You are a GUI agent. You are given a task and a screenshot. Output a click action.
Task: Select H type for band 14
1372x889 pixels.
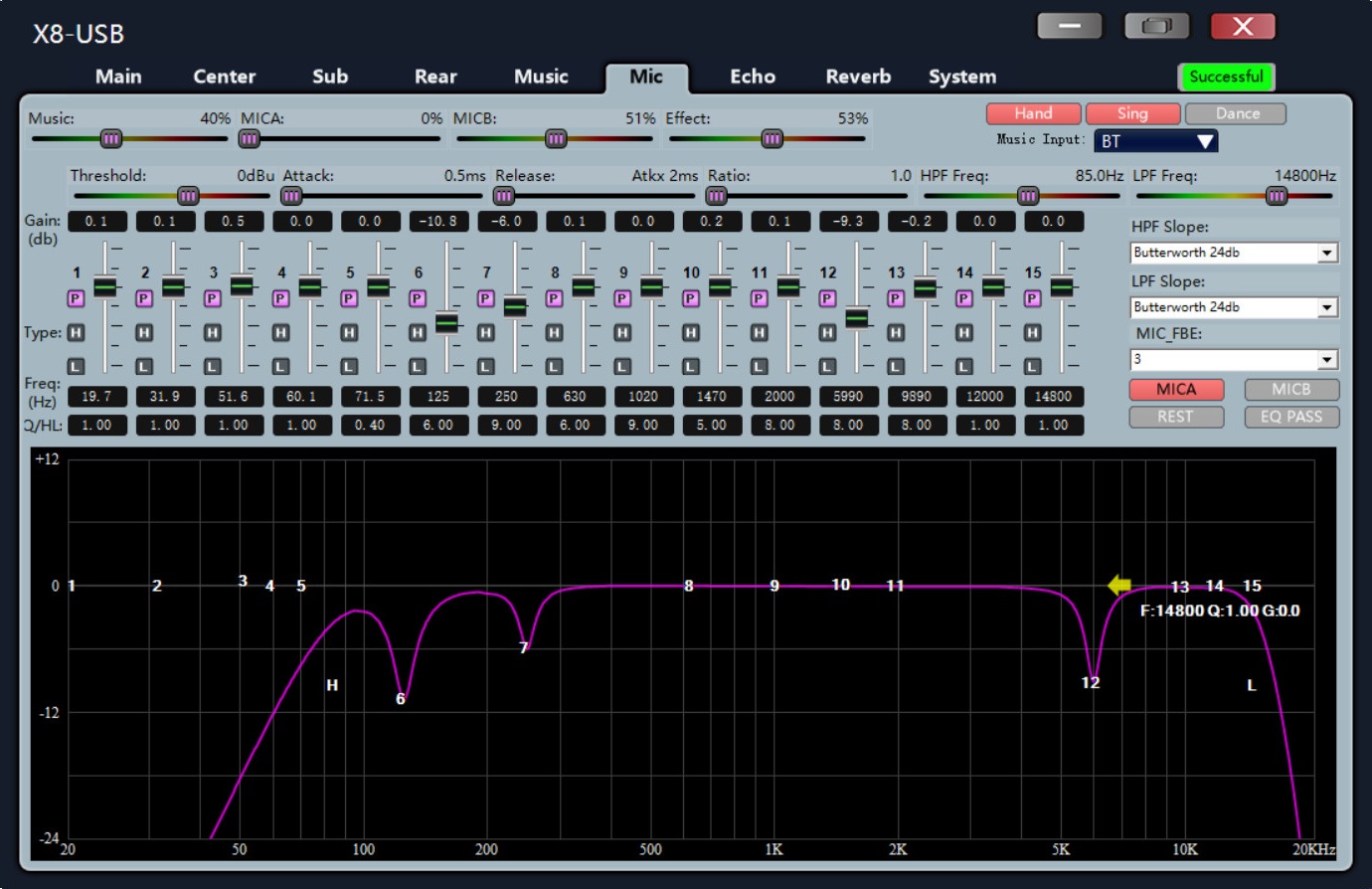pos(964,332)
